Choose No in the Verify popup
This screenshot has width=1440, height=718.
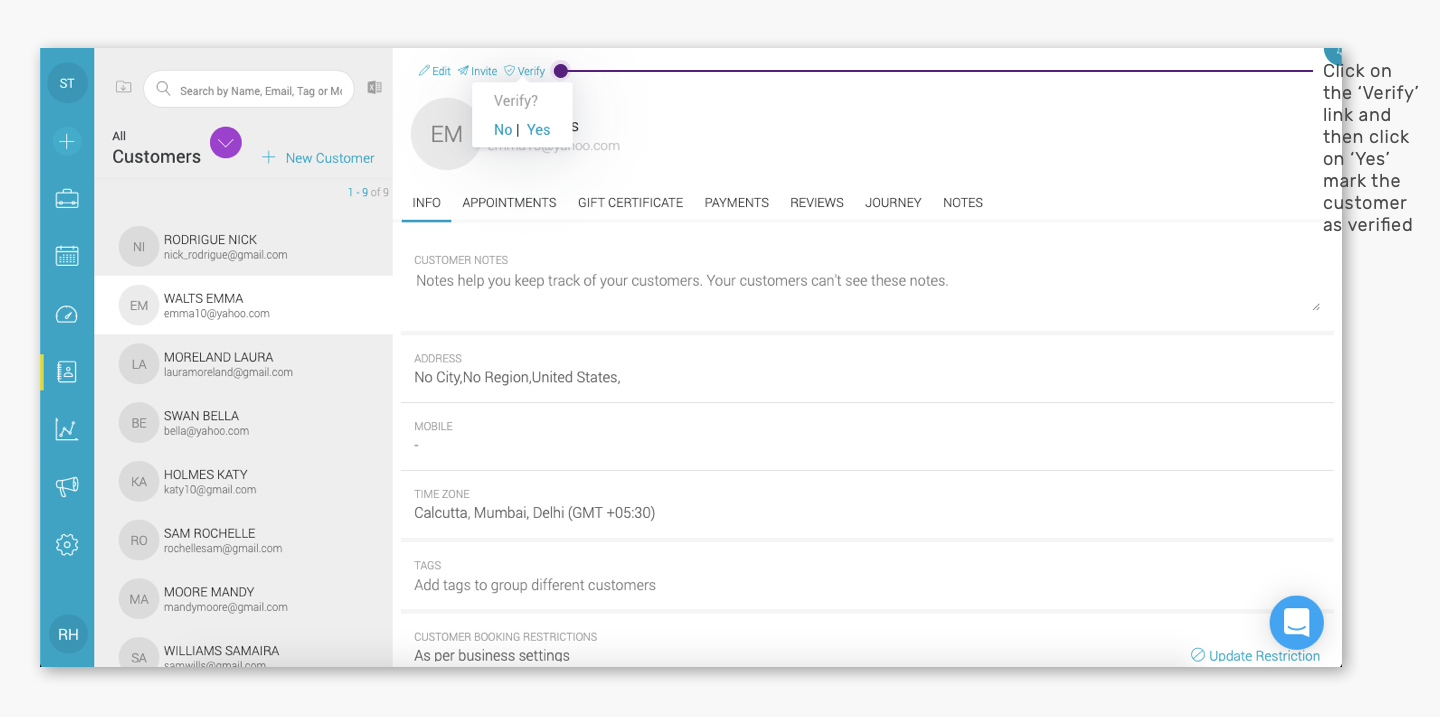point(503,130)
